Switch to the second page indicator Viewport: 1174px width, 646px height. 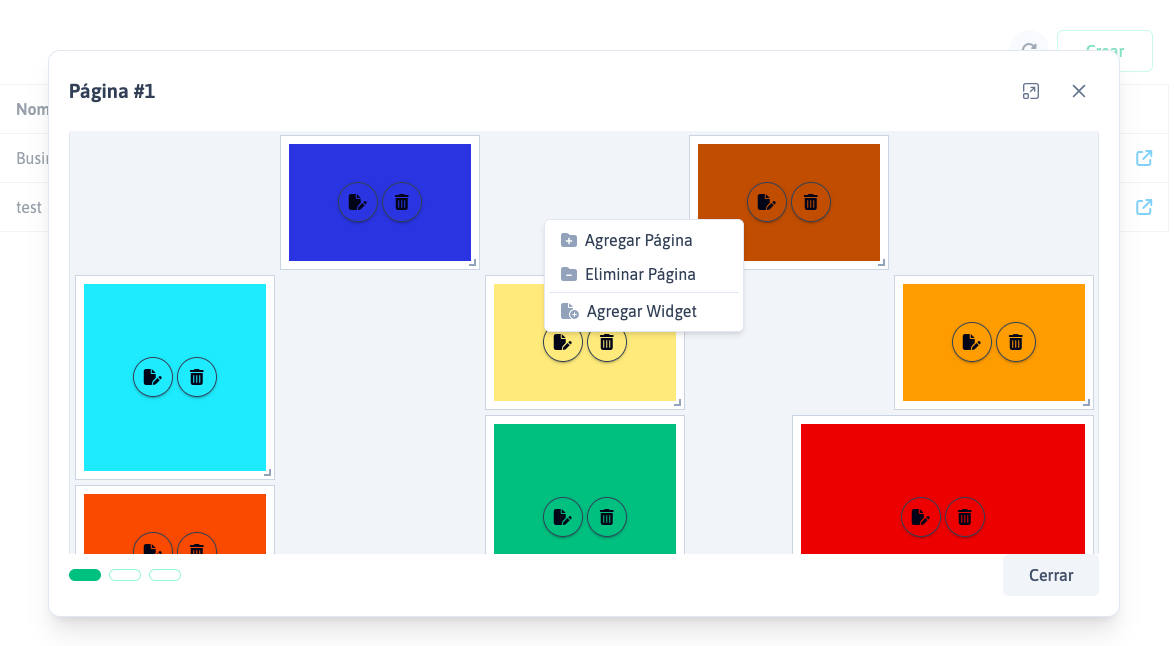pyautogui.click(x=125, y=575)
